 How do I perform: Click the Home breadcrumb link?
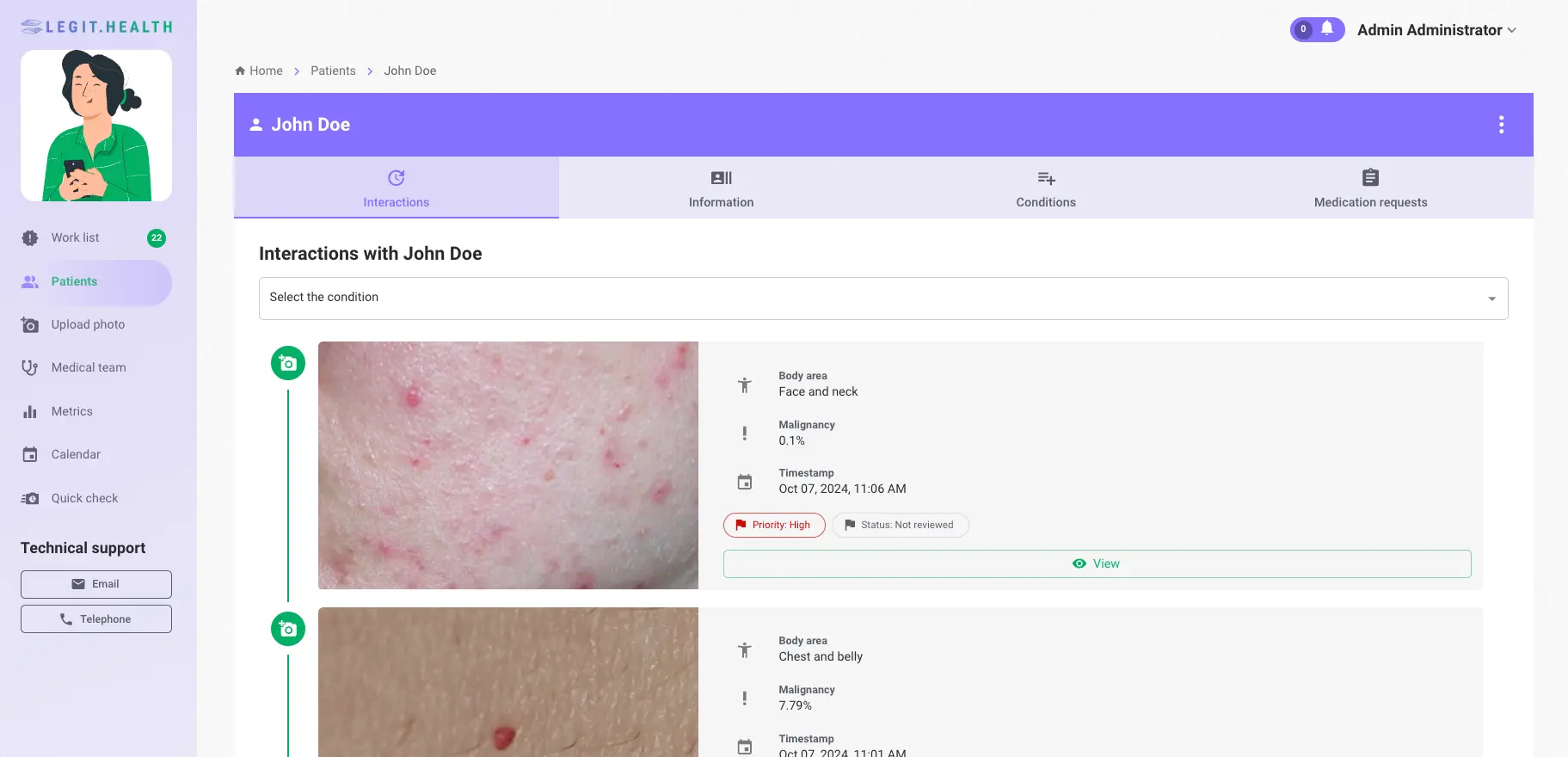pos(265,71)
